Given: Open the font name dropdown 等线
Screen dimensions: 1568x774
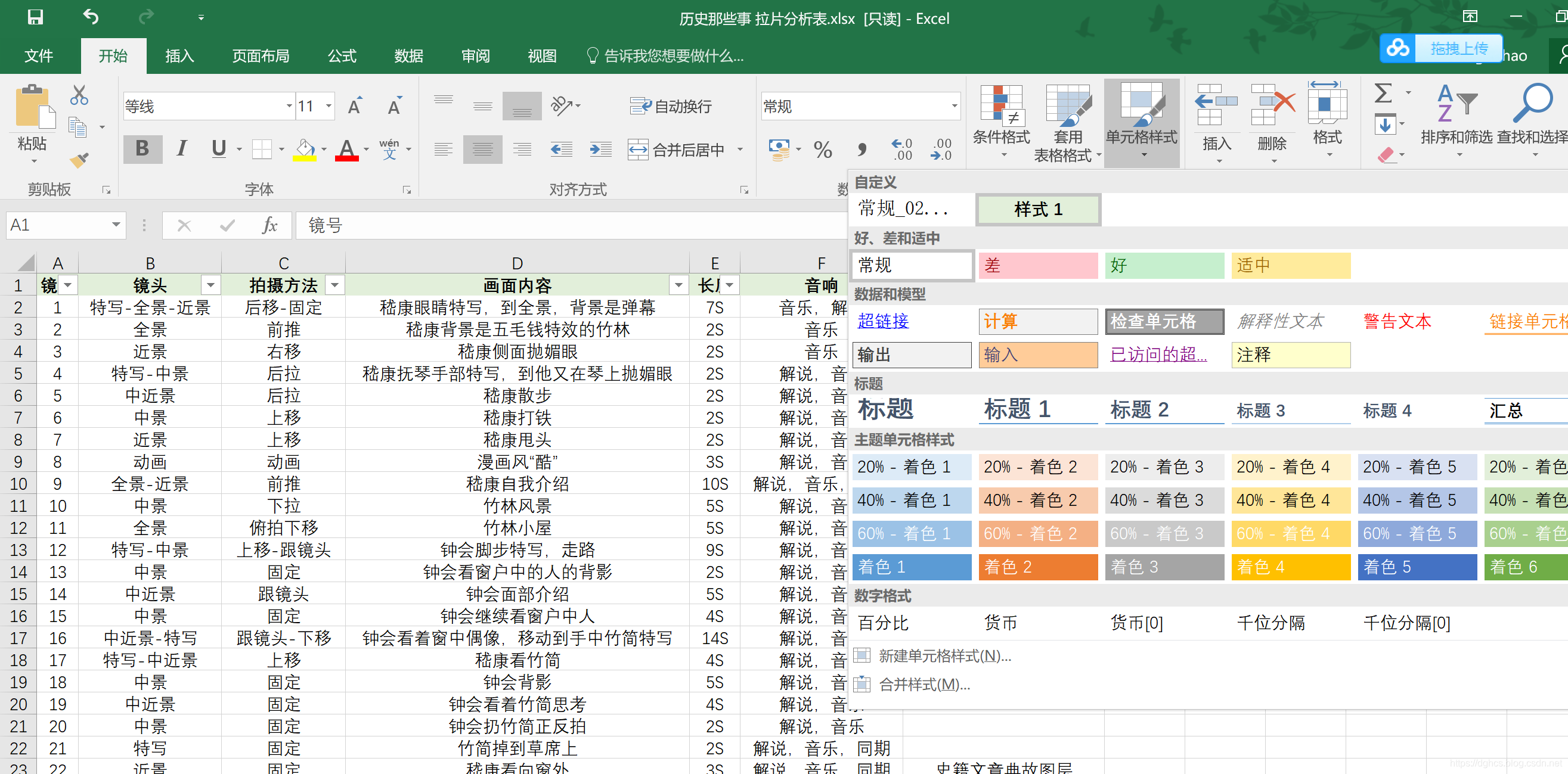Looking at the screenshot, I should coord(289,106).
